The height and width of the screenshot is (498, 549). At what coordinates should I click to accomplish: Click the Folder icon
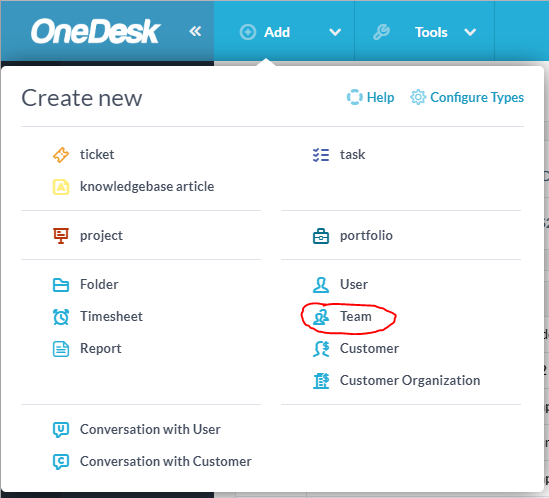61,285
